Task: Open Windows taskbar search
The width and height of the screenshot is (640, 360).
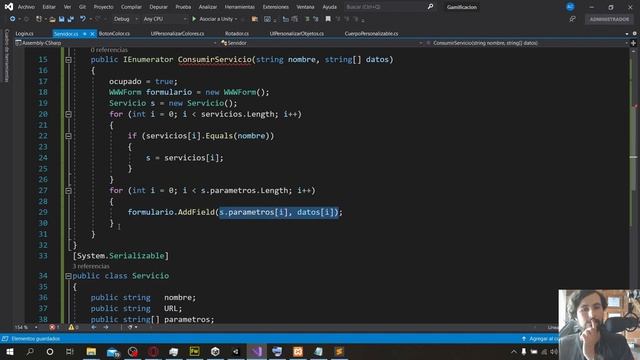Action: coord(30,351)
